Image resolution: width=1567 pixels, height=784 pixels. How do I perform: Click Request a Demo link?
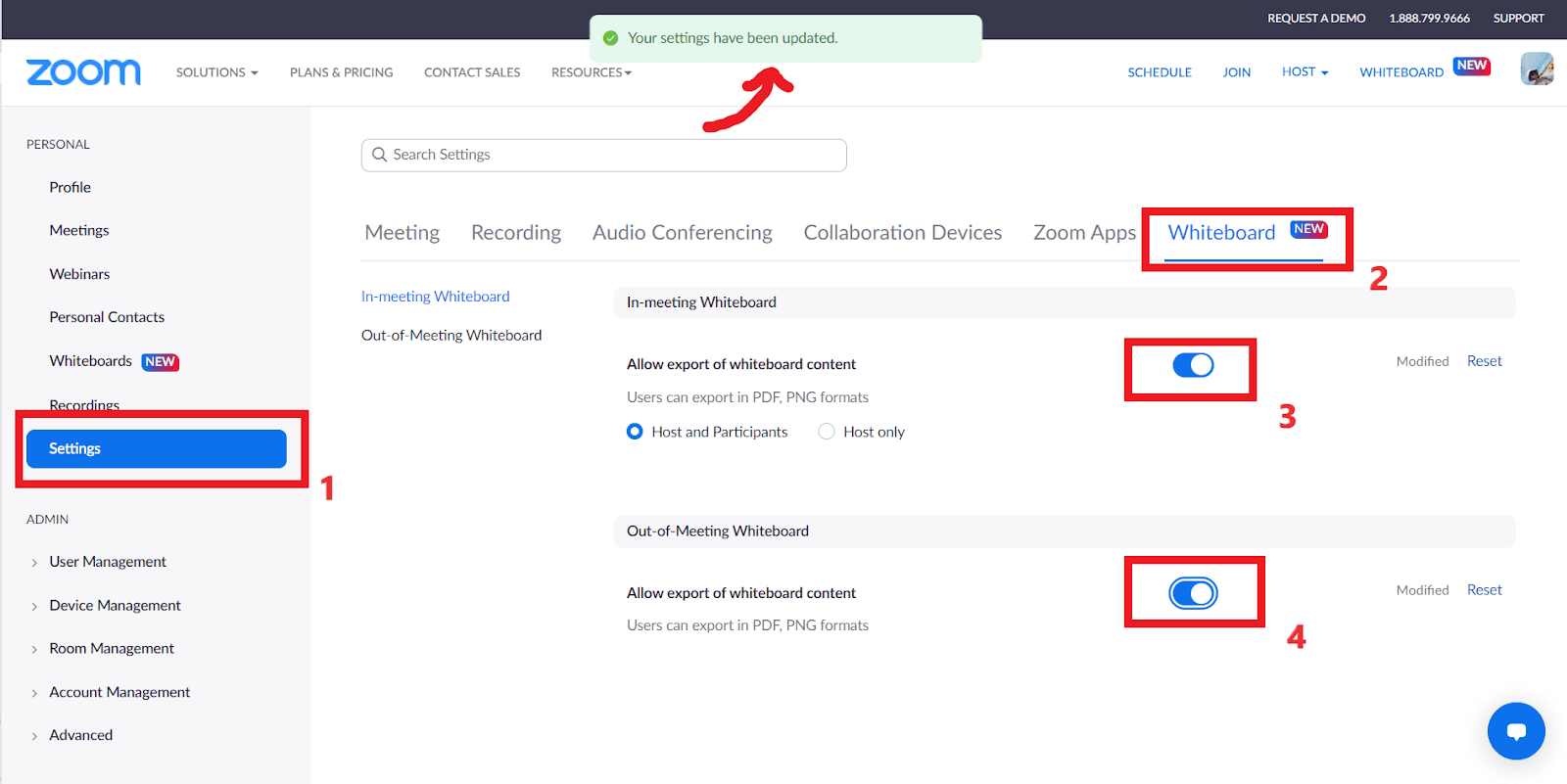1316,19
